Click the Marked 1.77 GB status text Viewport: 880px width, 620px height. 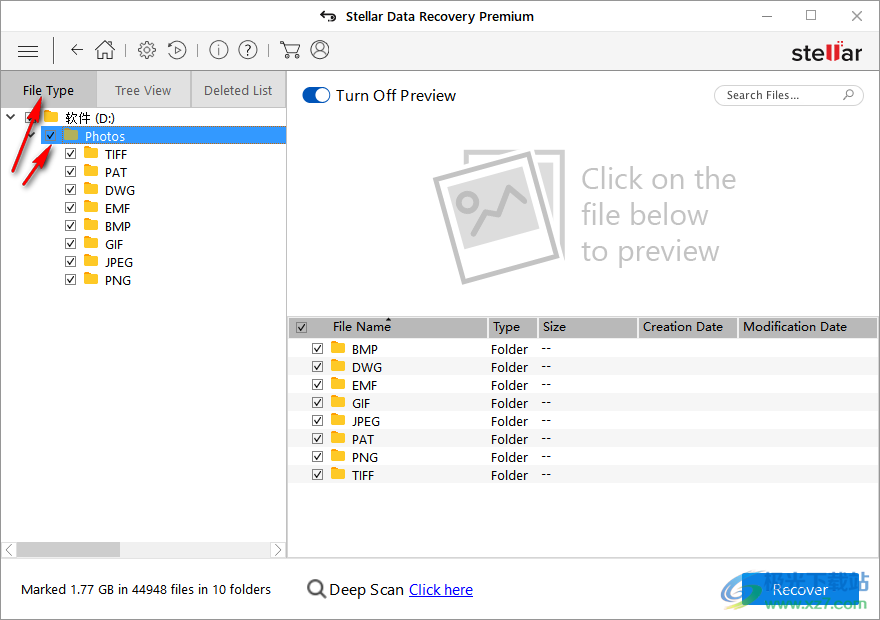(x=146, y=590)
